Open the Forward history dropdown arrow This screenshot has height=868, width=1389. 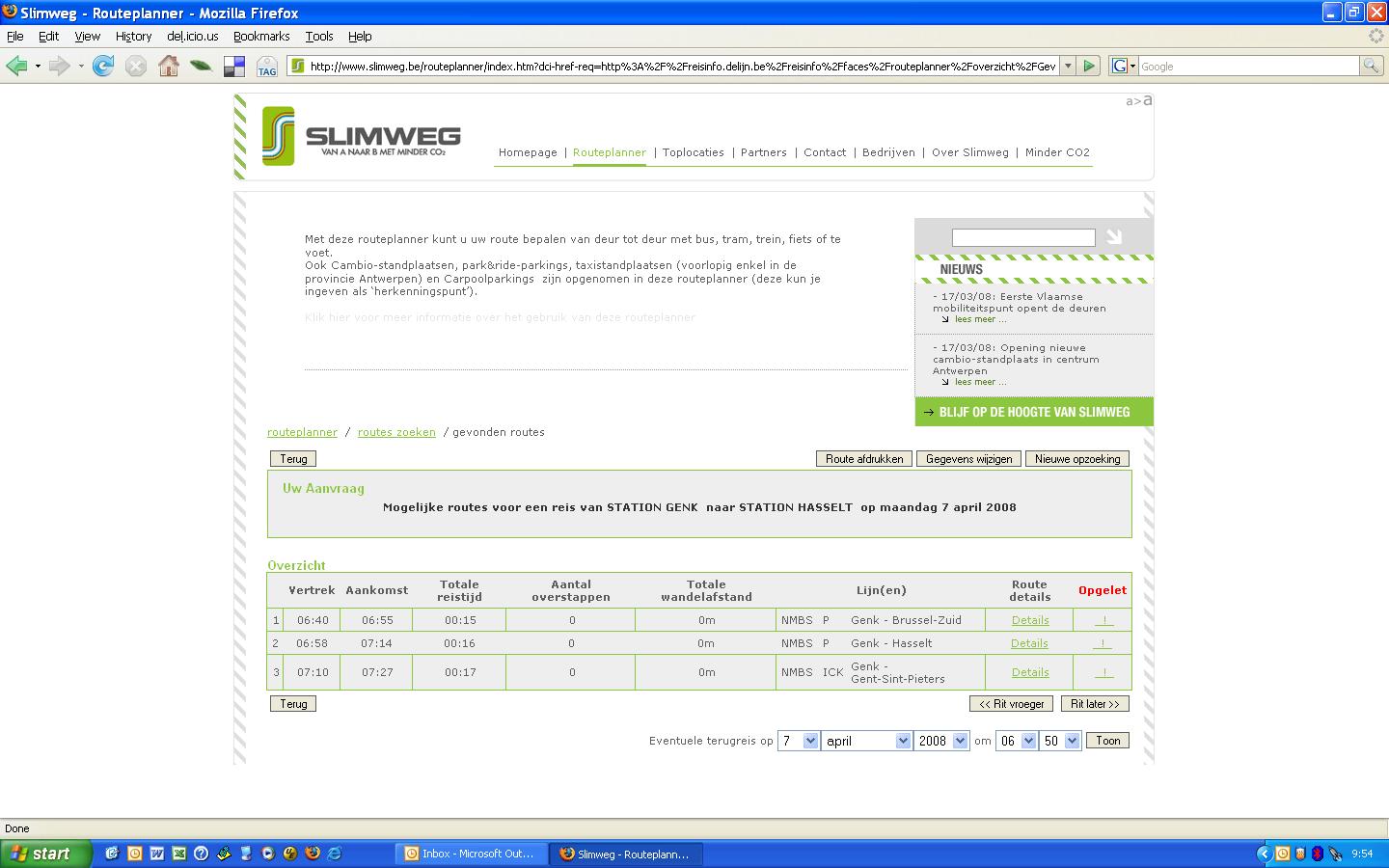point(80,66)
